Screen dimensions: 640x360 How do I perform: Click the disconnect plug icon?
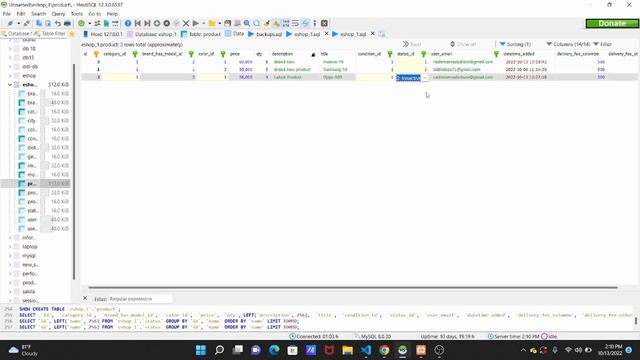(27, 24)
